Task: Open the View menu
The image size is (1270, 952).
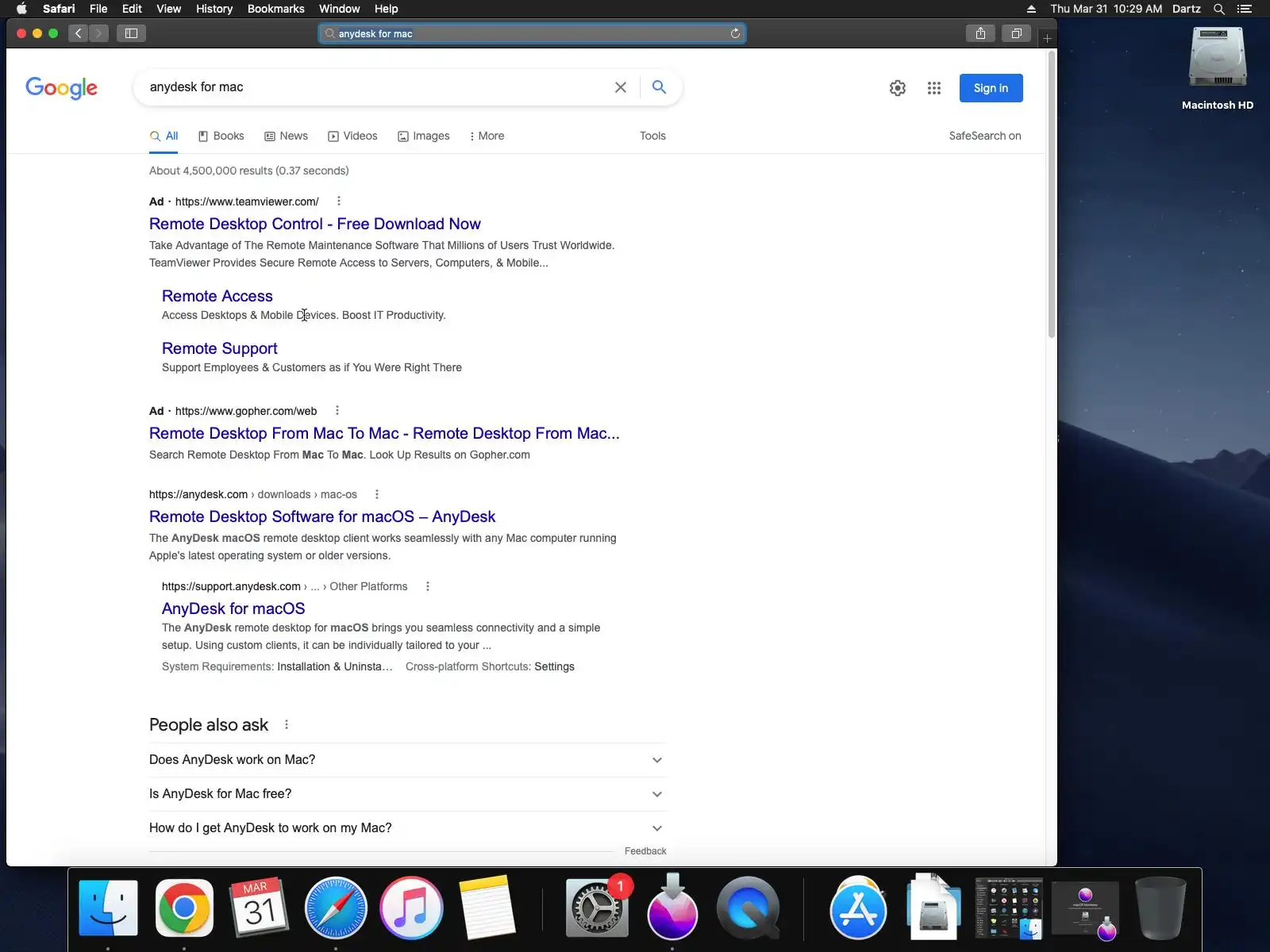Action: pos(168,9)
